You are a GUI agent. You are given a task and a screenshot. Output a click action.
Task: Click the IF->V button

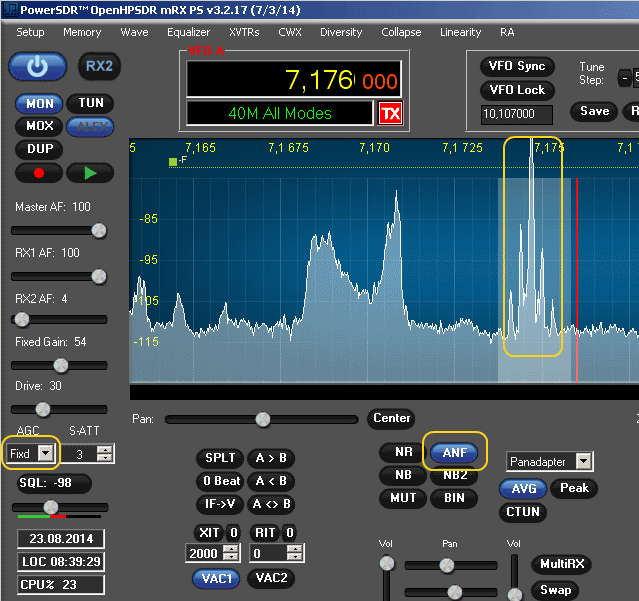click(x=220, y=504)
